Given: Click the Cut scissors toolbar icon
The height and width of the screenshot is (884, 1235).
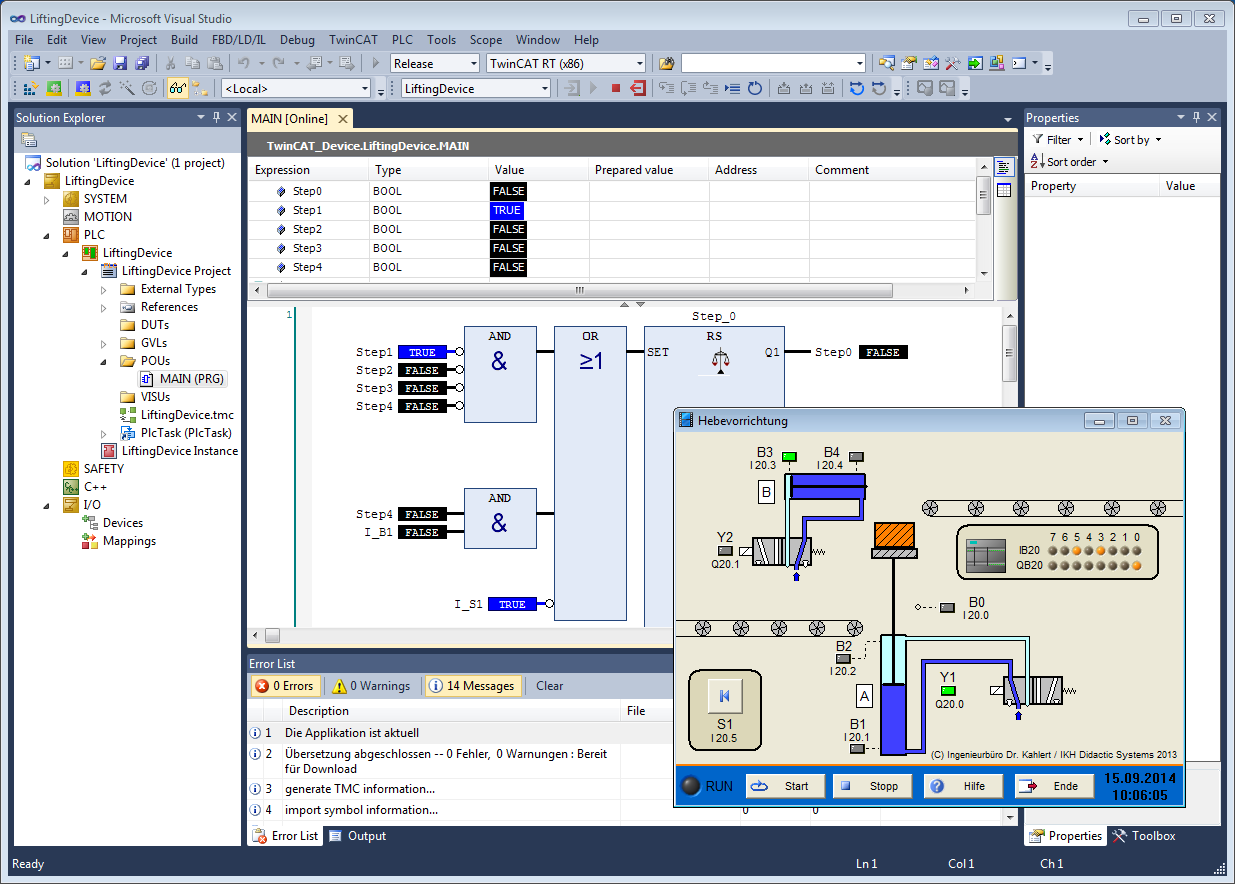Looking at the screenshot, I should click(x=171, y=63).
